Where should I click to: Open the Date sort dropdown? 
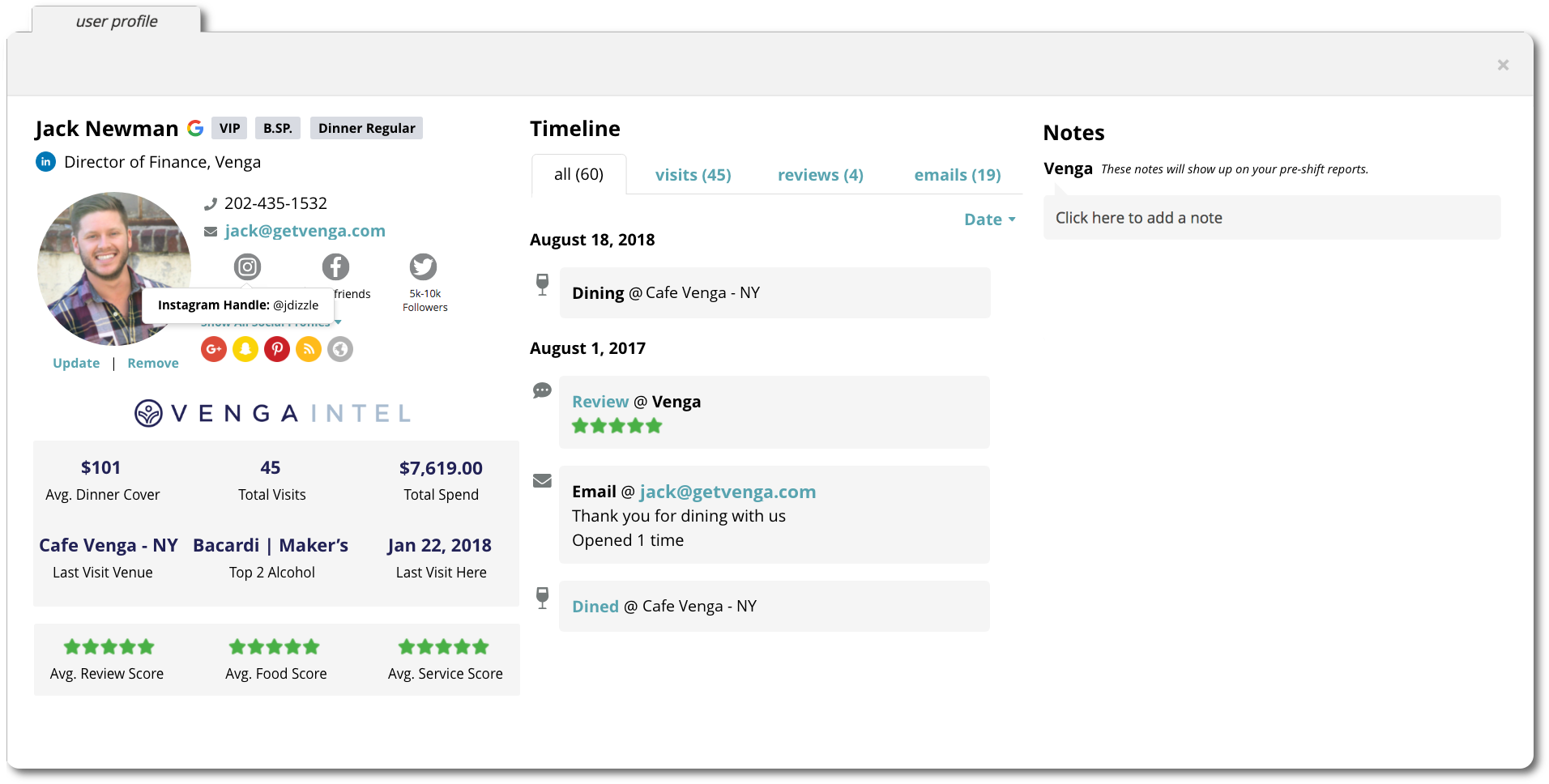(990, 219)
